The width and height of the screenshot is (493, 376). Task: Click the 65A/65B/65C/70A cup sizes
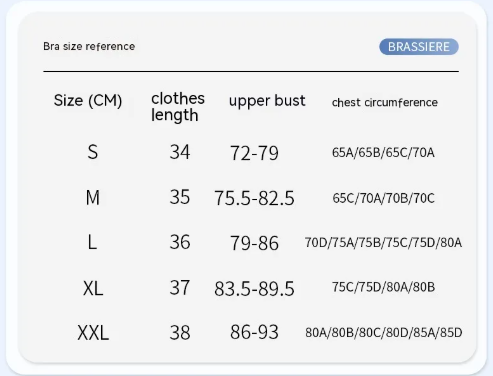point(383,153)
